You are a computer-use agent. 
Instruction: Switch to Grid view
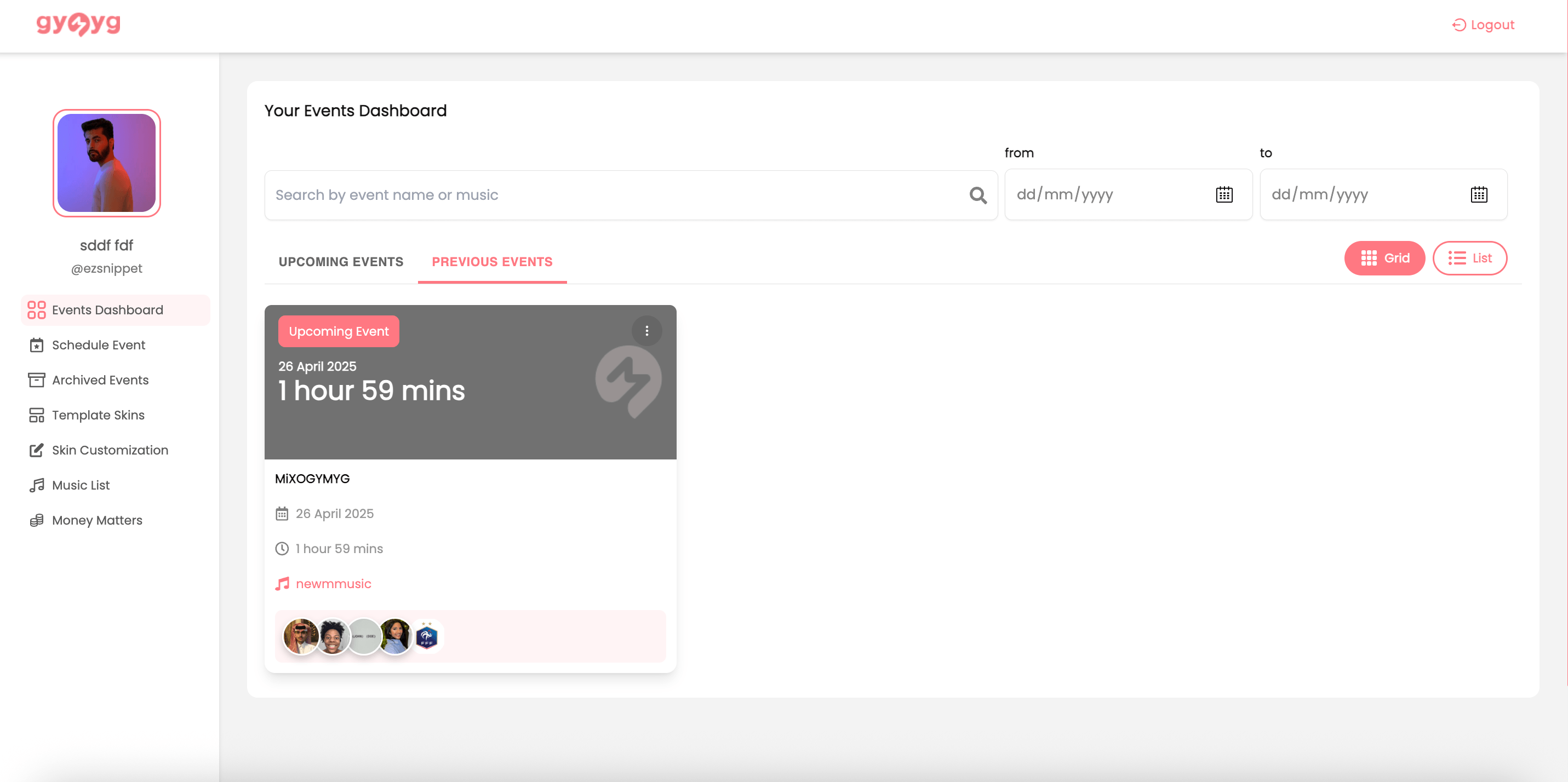coord(1384,258)
